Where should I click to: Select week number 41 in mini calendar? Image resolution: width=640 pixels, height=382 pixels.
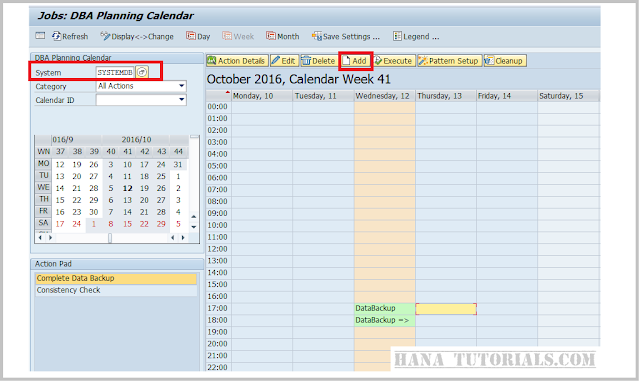pyautogui.click(x=127, y=151)
